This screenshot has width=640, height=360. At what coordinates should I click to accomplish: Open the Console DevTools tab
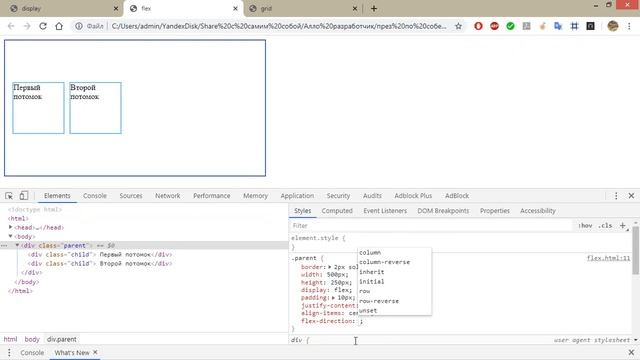pos(95,196)
